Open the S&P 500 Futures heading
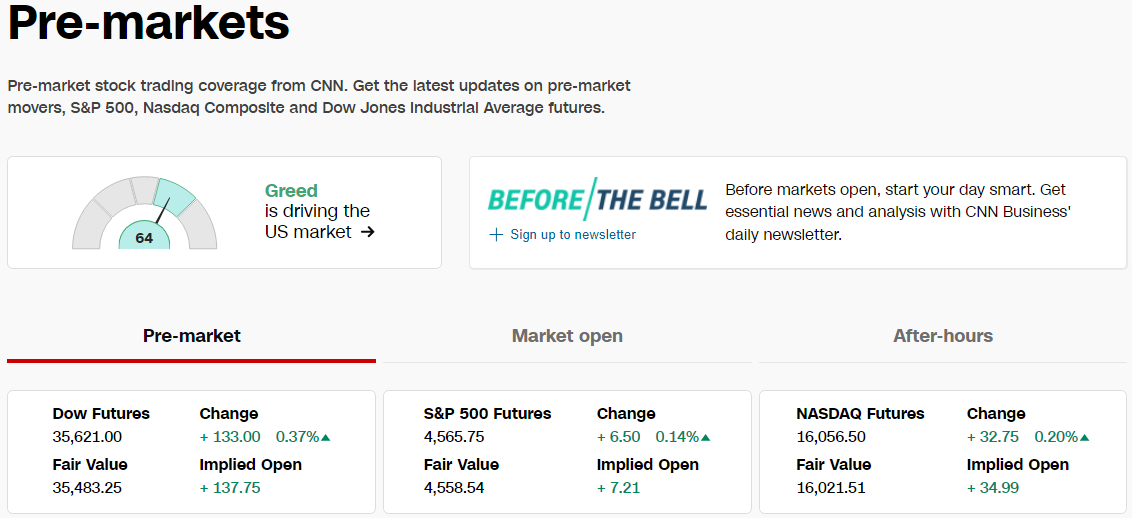 coord(487,414)
